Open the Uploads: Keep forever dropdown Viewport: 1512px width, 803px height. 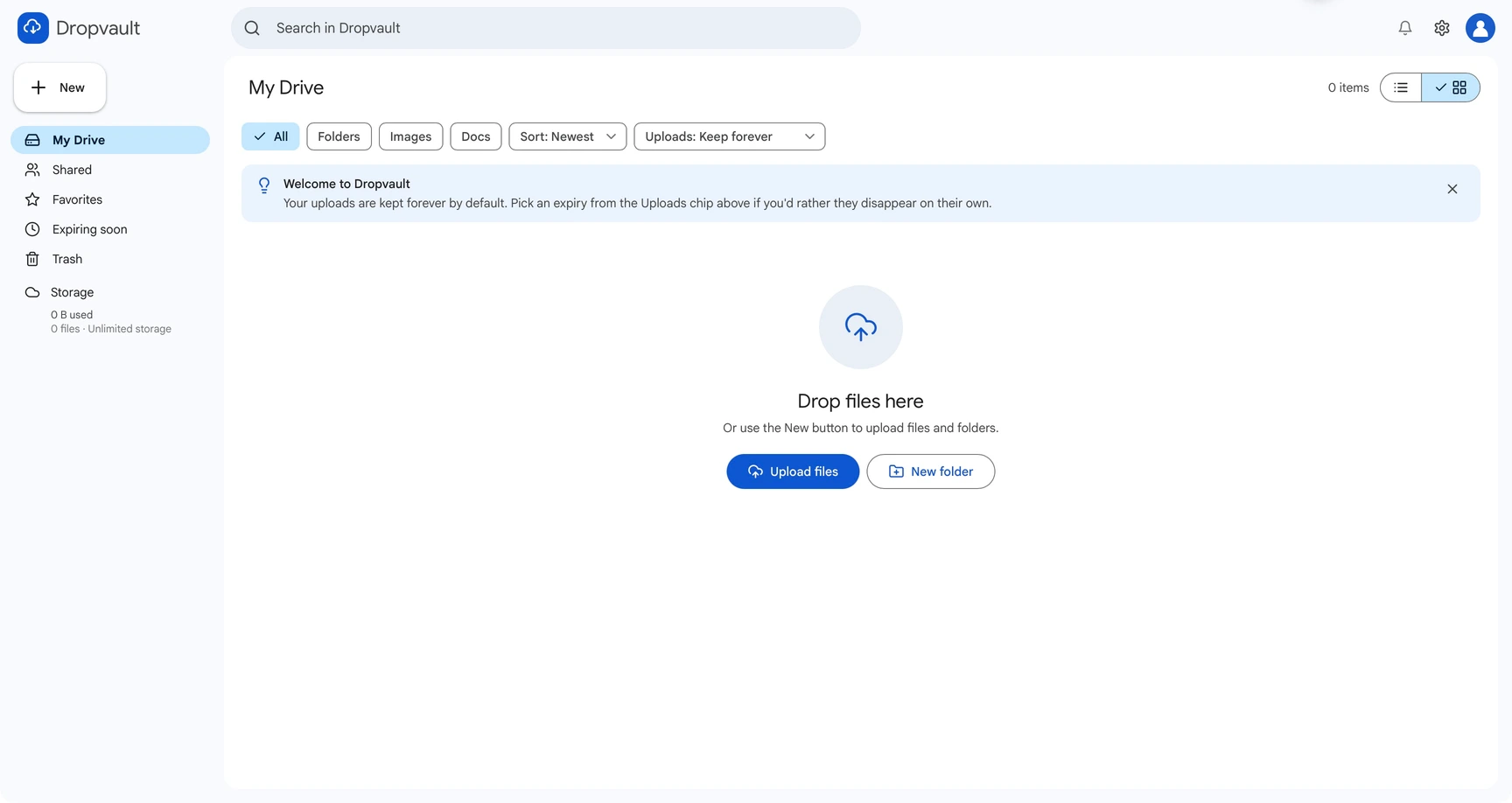(x=730, y=136)
